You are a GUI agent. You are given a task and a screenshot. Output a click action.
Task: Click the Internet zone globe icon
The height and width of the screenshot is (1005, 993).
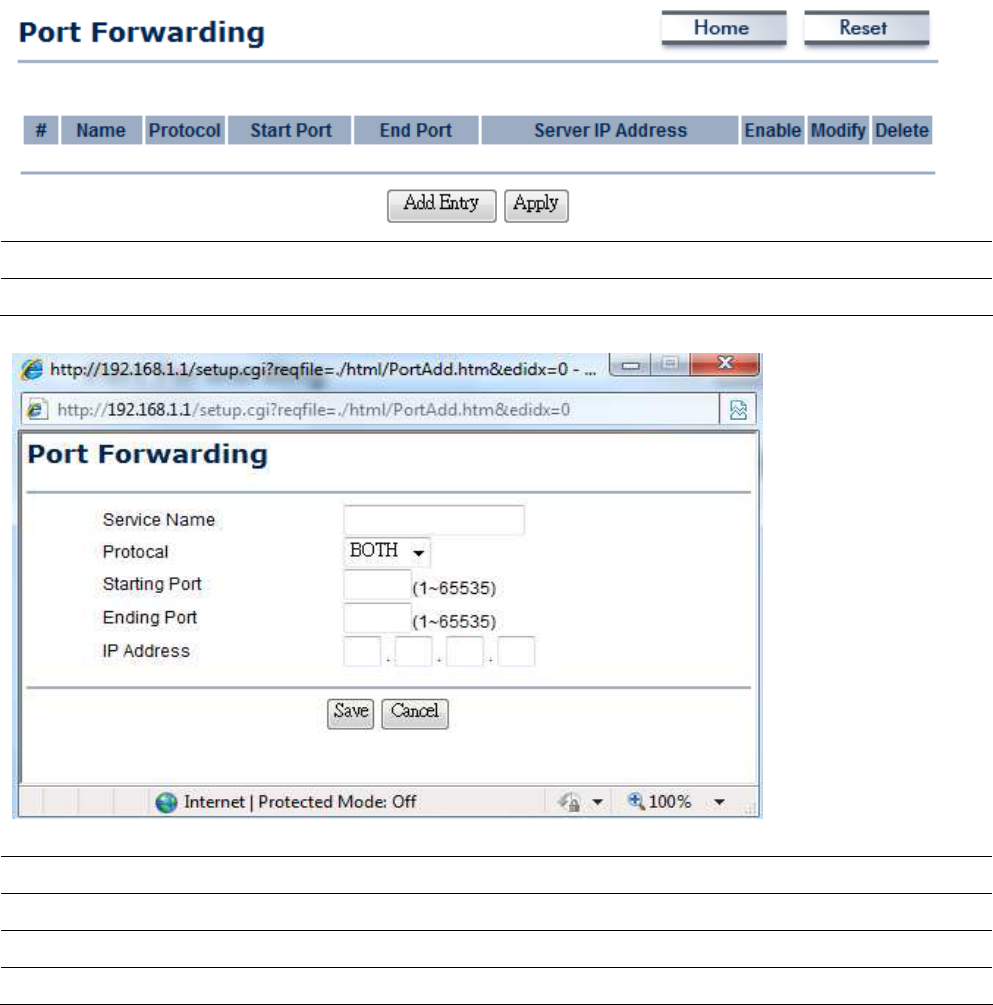click(166, 802)
